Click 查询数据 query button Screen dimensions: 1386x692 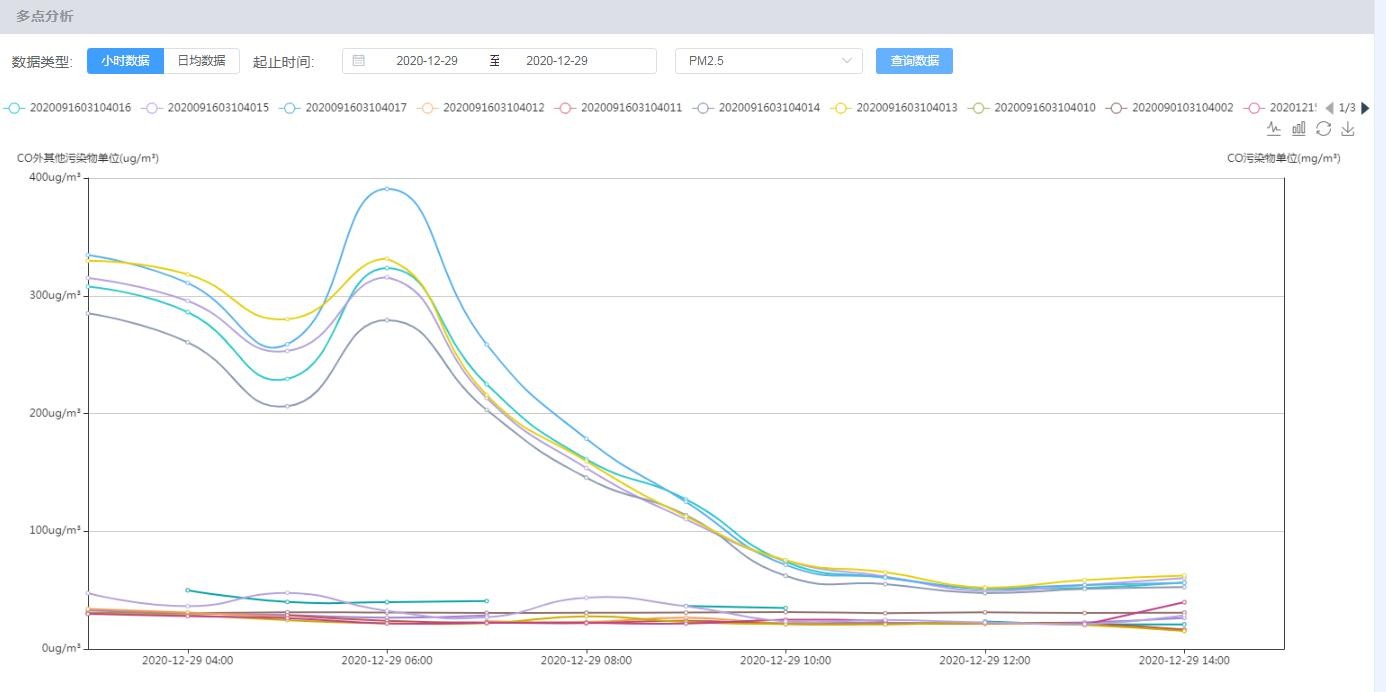(914, 61)
